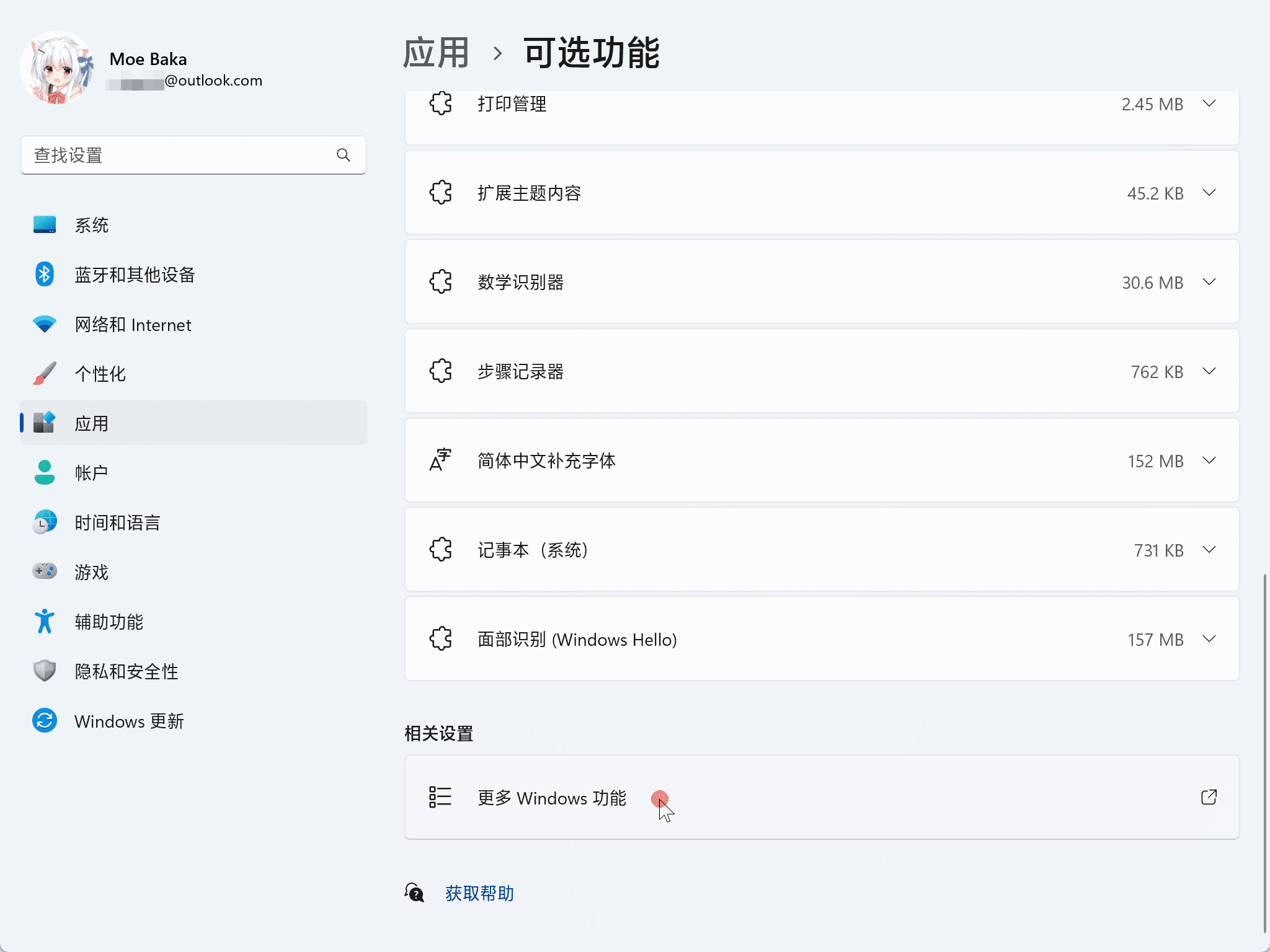Click the search magnifier in 查找设置
The height and width of the screenshot is (952, 1270).
point(344,155)
